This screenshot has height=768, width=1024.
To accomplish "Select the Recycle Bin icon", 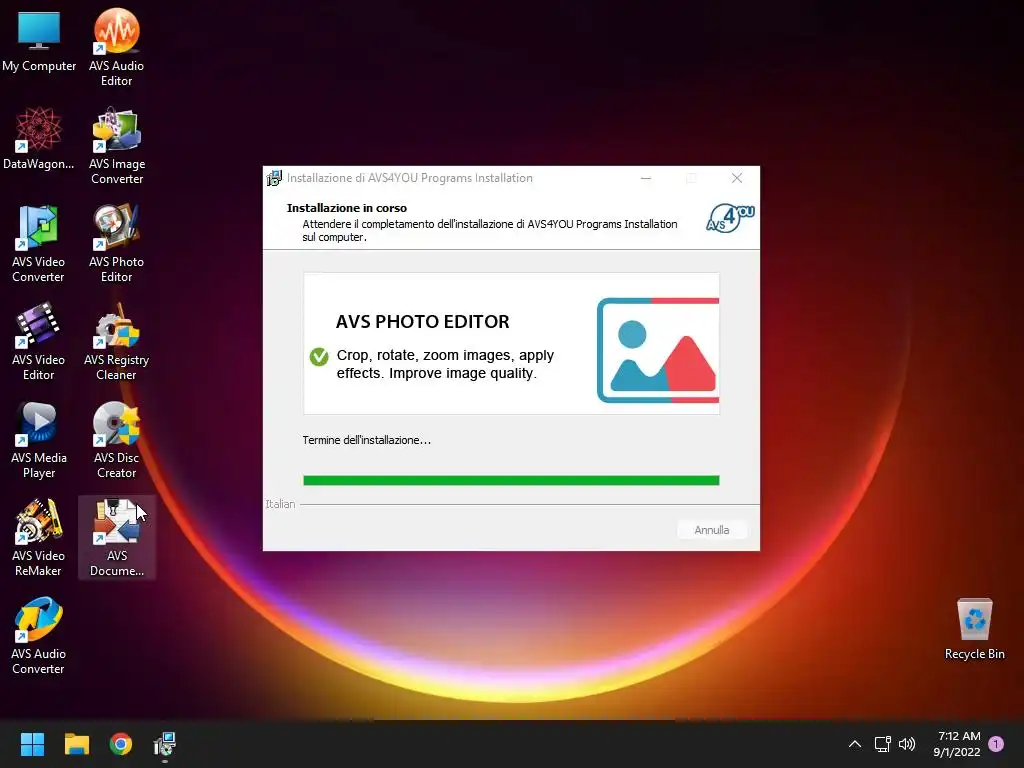I will click(974, 630).
